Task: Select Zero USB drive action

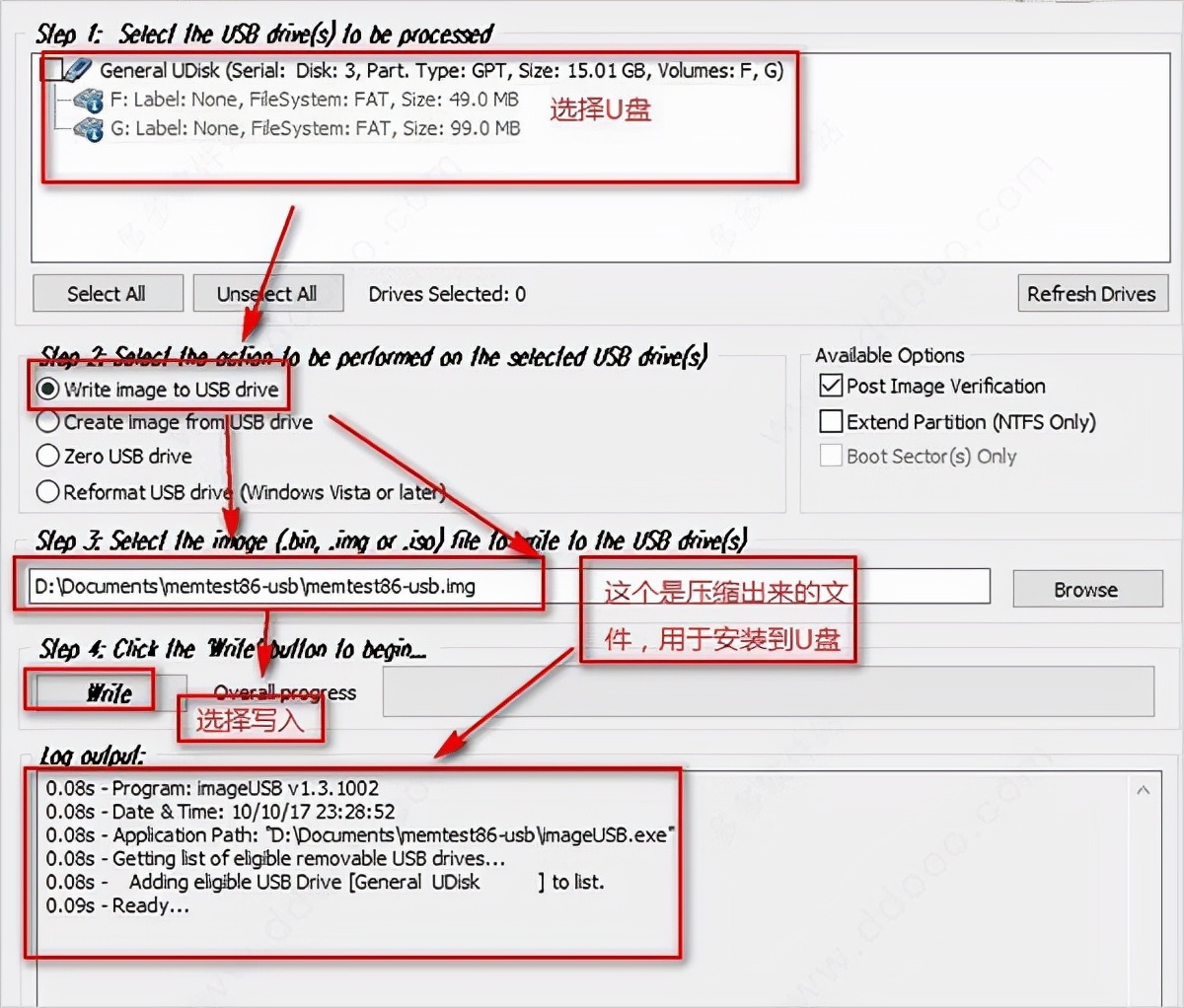Action: (47, 457)
